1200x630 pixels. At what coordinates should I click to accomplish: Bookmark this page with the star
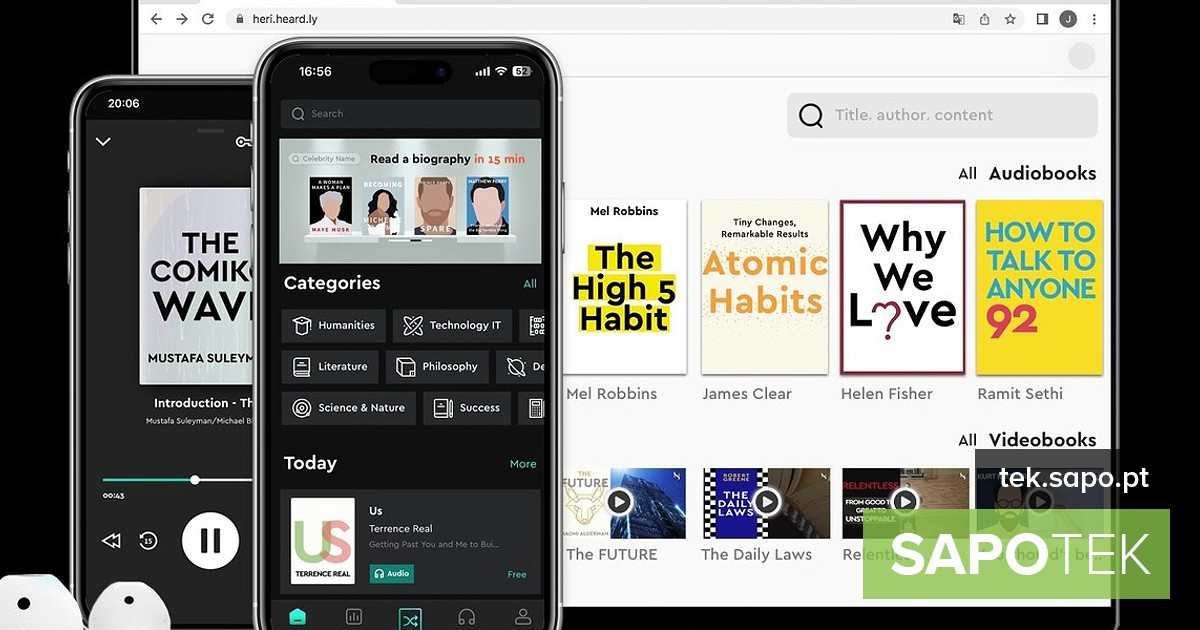pyautogui.click(x=1010, y=19)
